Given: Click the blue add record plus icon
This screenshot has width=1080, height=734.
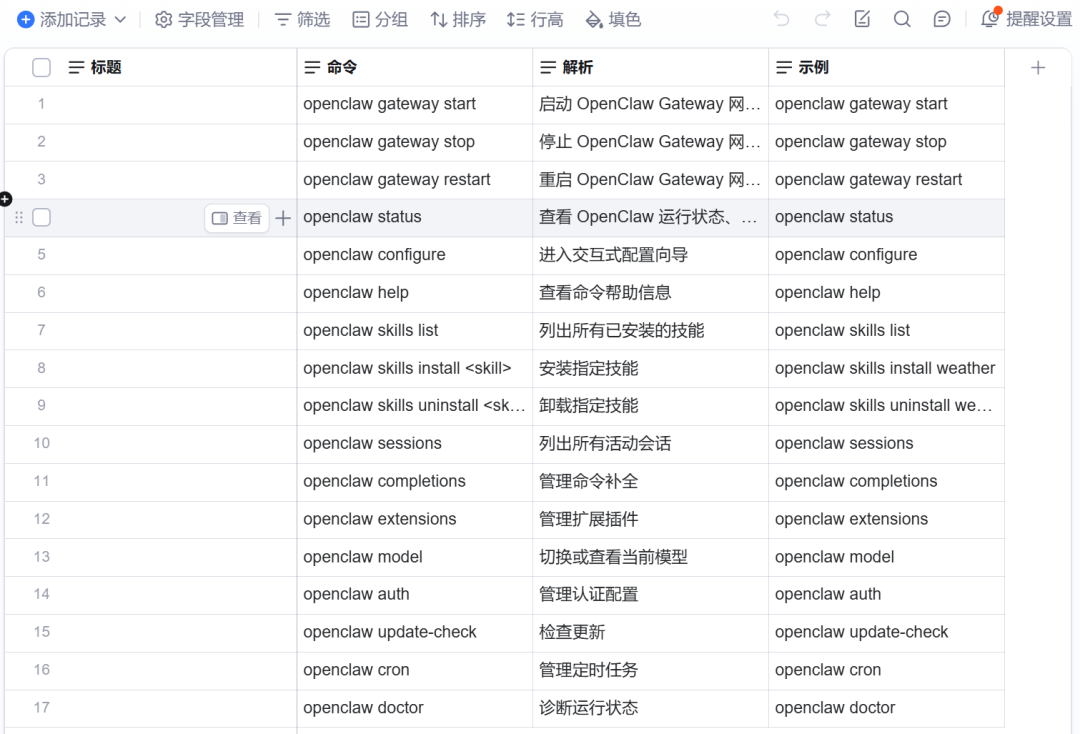Looking at the screenshot, I should pos(25,20).
